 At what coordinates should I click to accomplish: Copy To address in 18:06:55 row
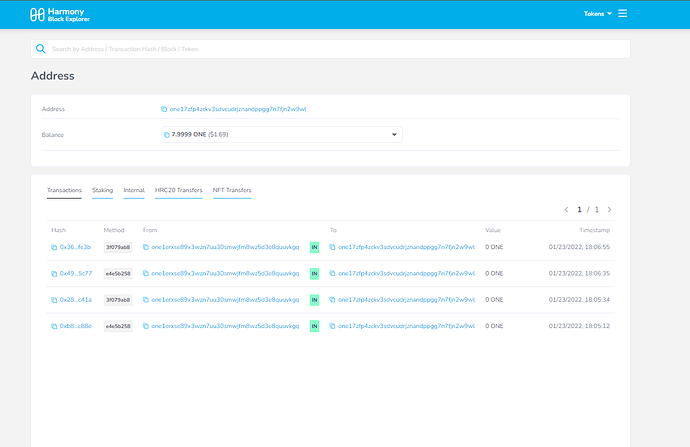click(x=332, y=247)
